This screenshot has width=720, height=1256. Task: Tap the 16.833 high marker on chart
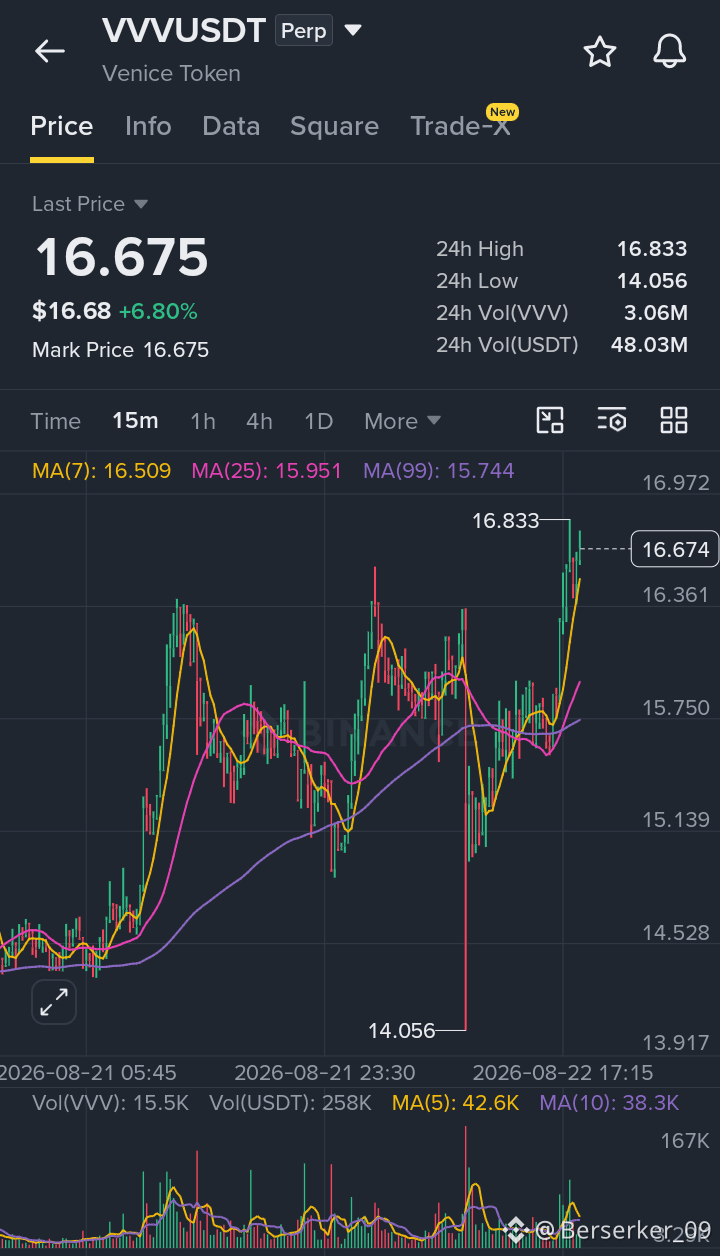pos(505,520)
